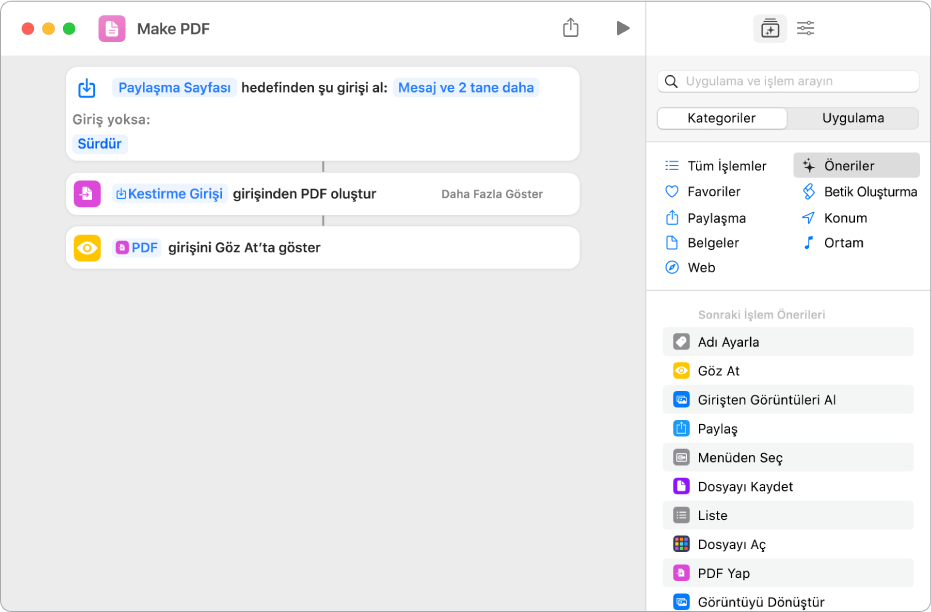The width and height of the screenshot is (931, 612).
Task: Add the Dosyayı Kaydet action
Action: click(x=745, y=486)
